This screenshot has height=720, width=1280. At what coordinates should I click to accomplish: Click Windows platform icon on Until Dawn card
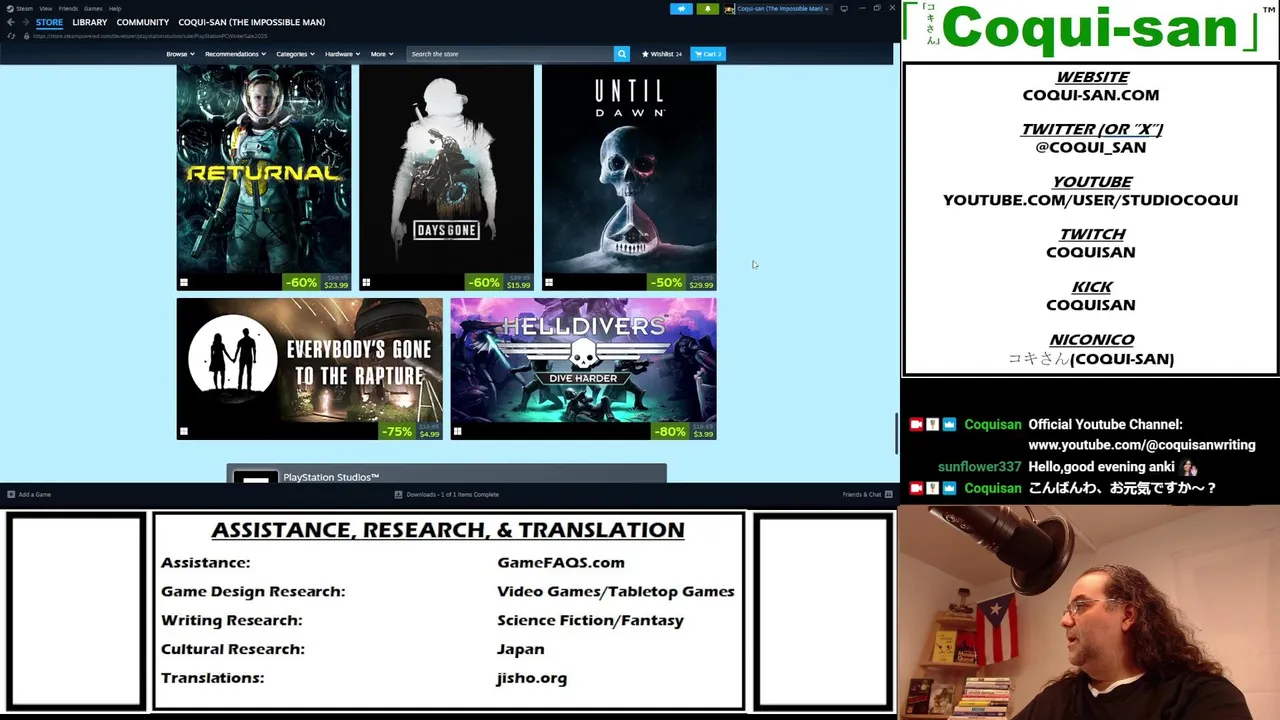[x=549, y=283]
